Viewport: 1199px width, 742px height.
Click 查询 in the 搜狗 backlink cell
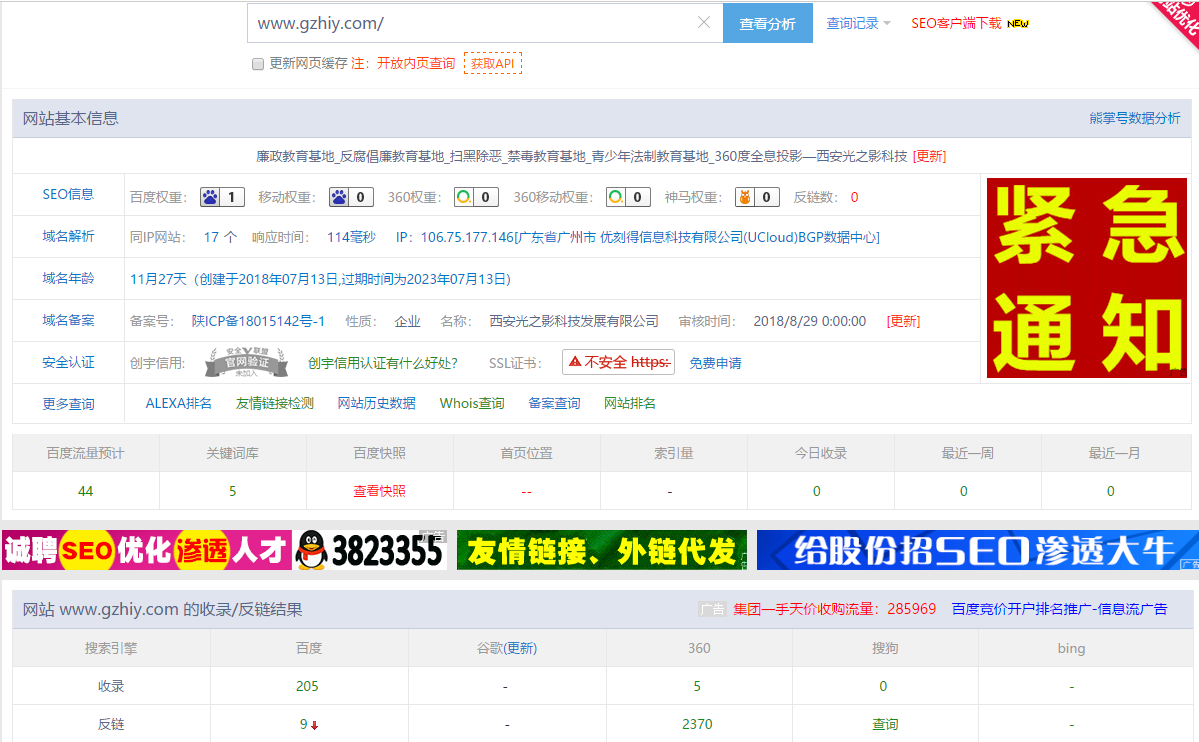tap(885, 724)
